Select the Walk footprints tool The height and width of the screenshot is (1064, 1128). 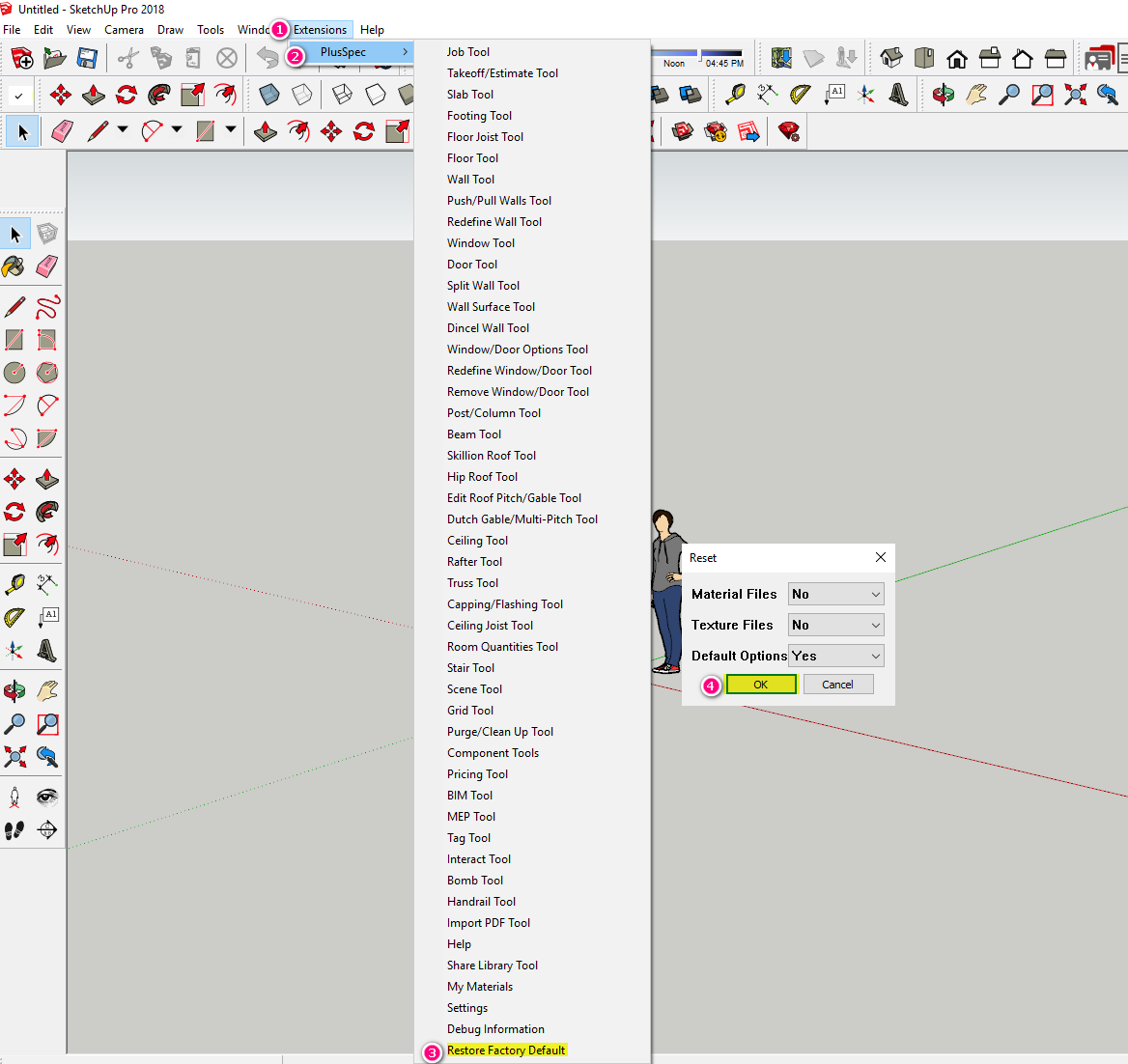14,830
